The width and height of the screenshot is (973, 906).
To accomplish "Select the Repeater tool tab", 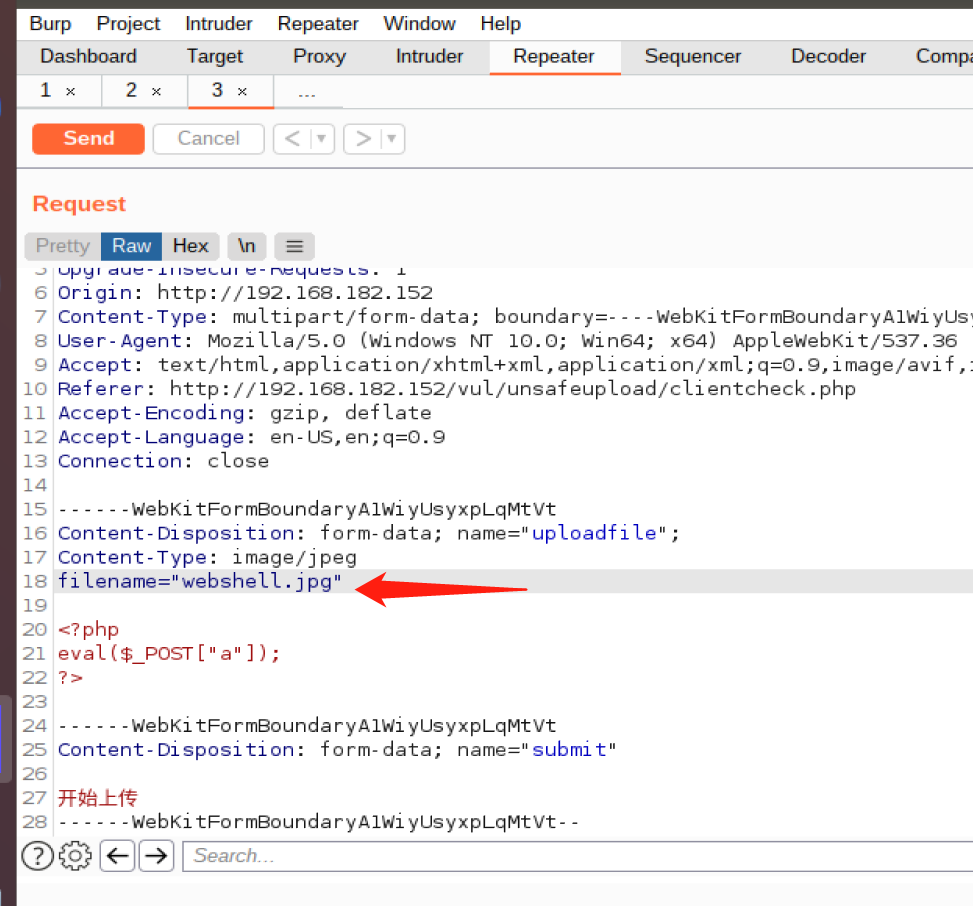I will 554,56.
